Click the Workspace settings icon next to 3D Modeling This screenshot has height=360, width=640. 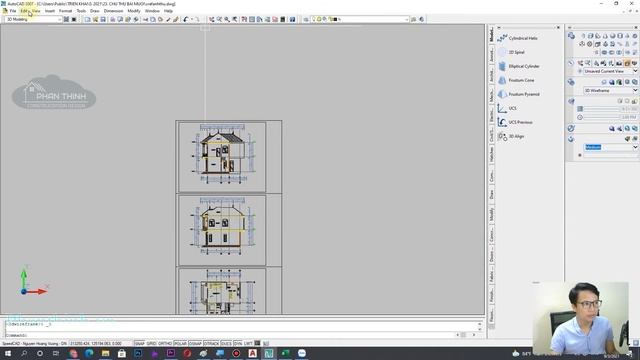[x=66, y=19]
